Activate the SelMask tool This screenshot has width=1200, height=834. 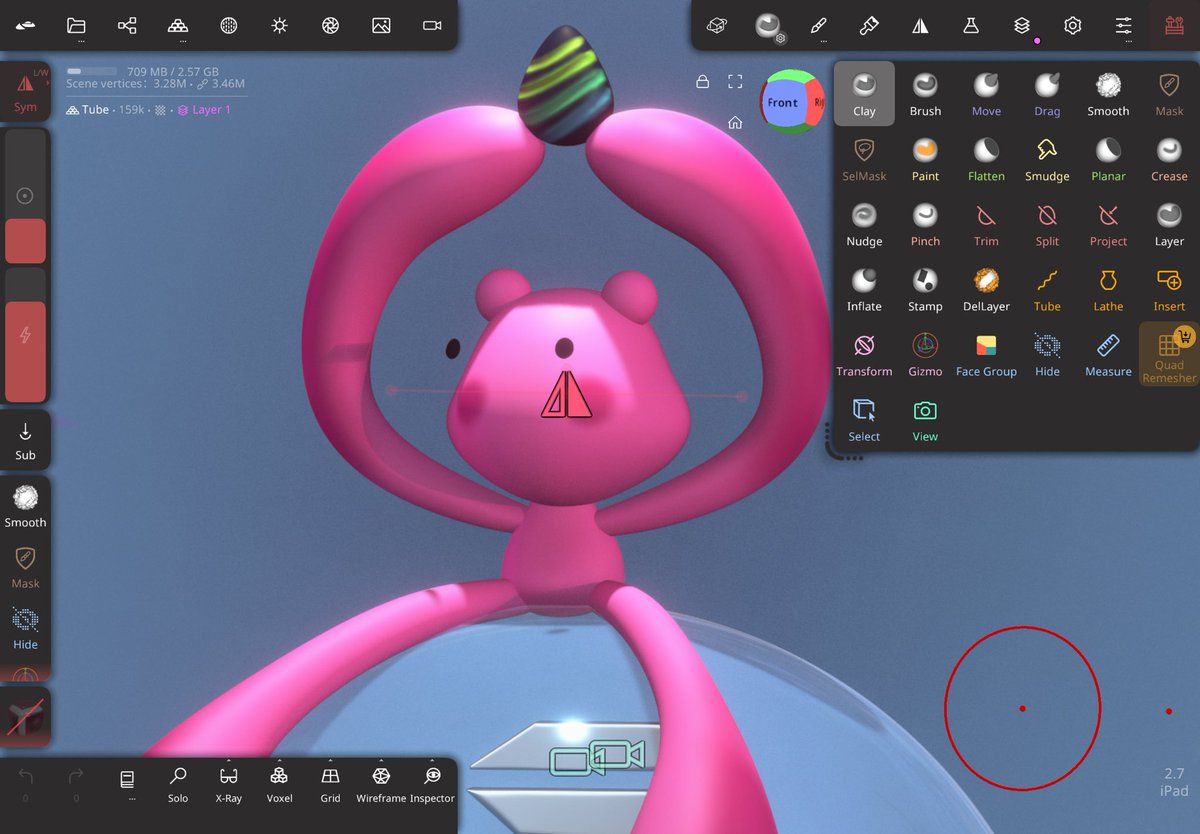(864, 159)
